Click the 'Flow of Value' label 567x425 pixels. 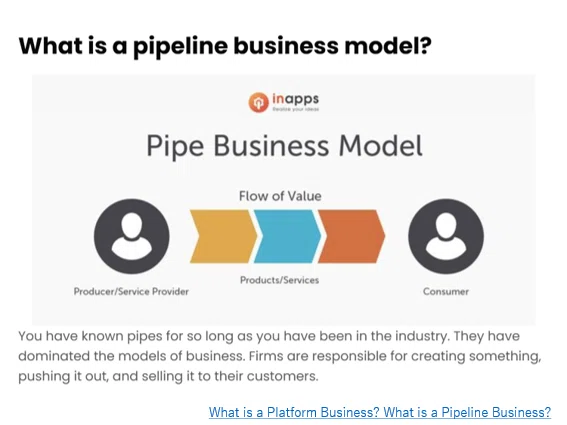click(x=280, y=196)
